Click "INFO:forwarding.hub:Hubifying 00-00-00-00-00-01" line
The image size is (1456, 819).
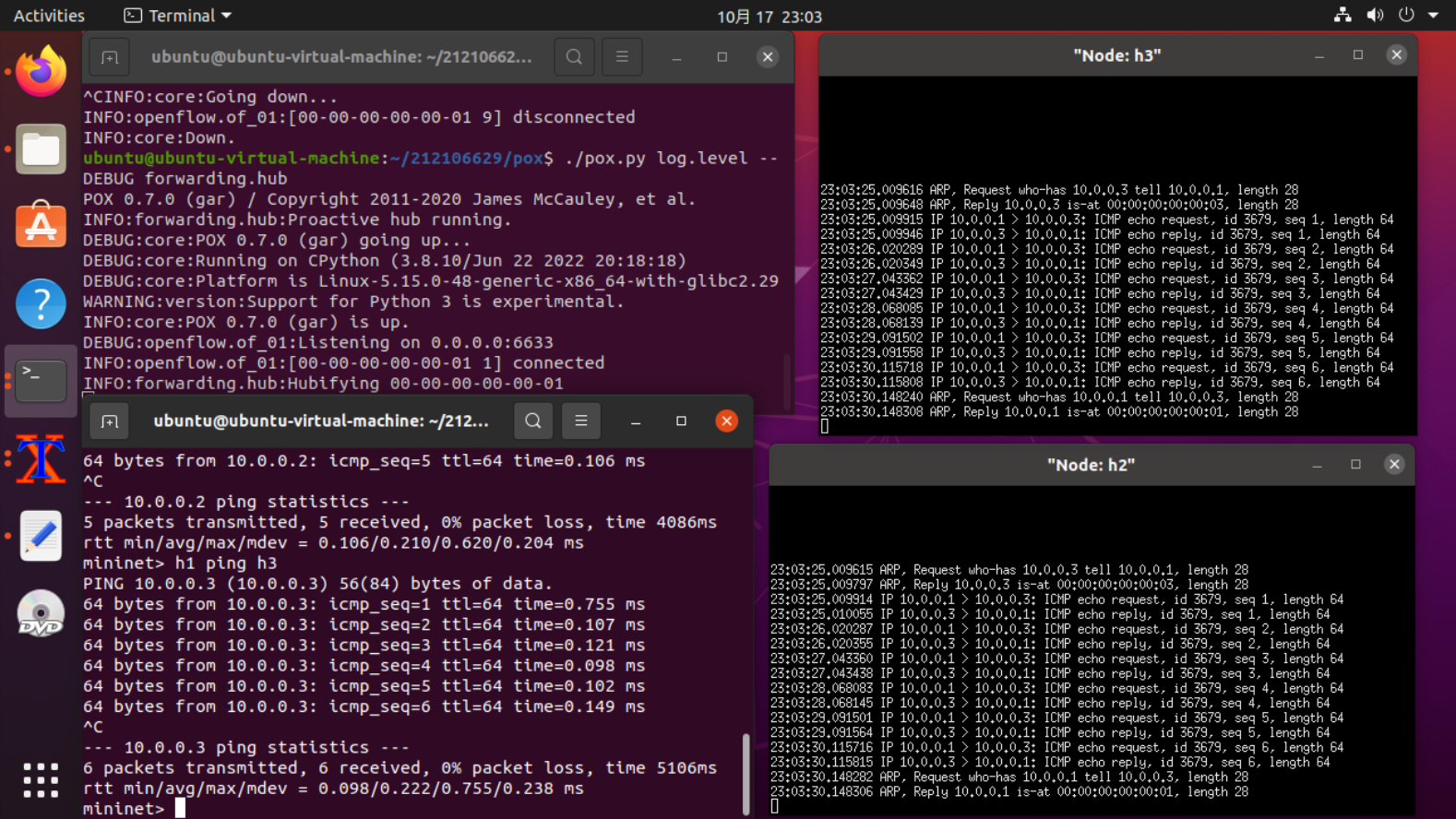[323, 383]
